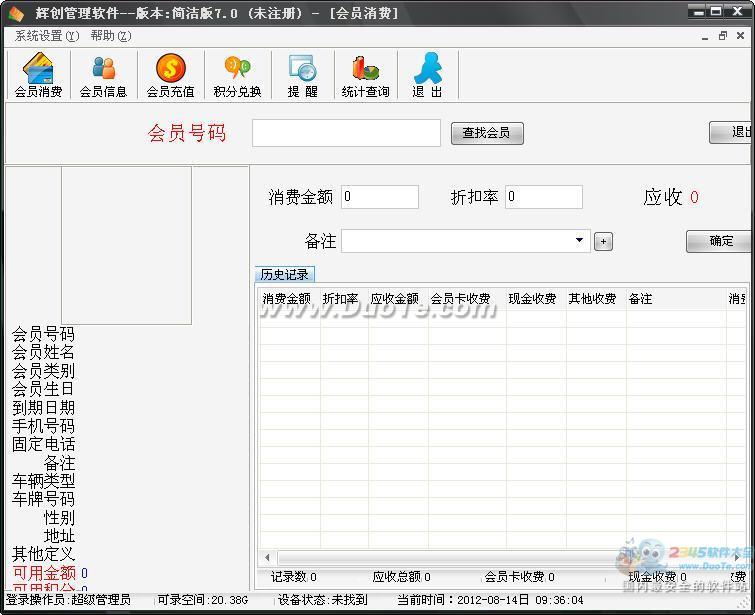The image size is (755, 615).
Task: Select the 积分兑换 points exchange icon
Action: tap(237, 75)
